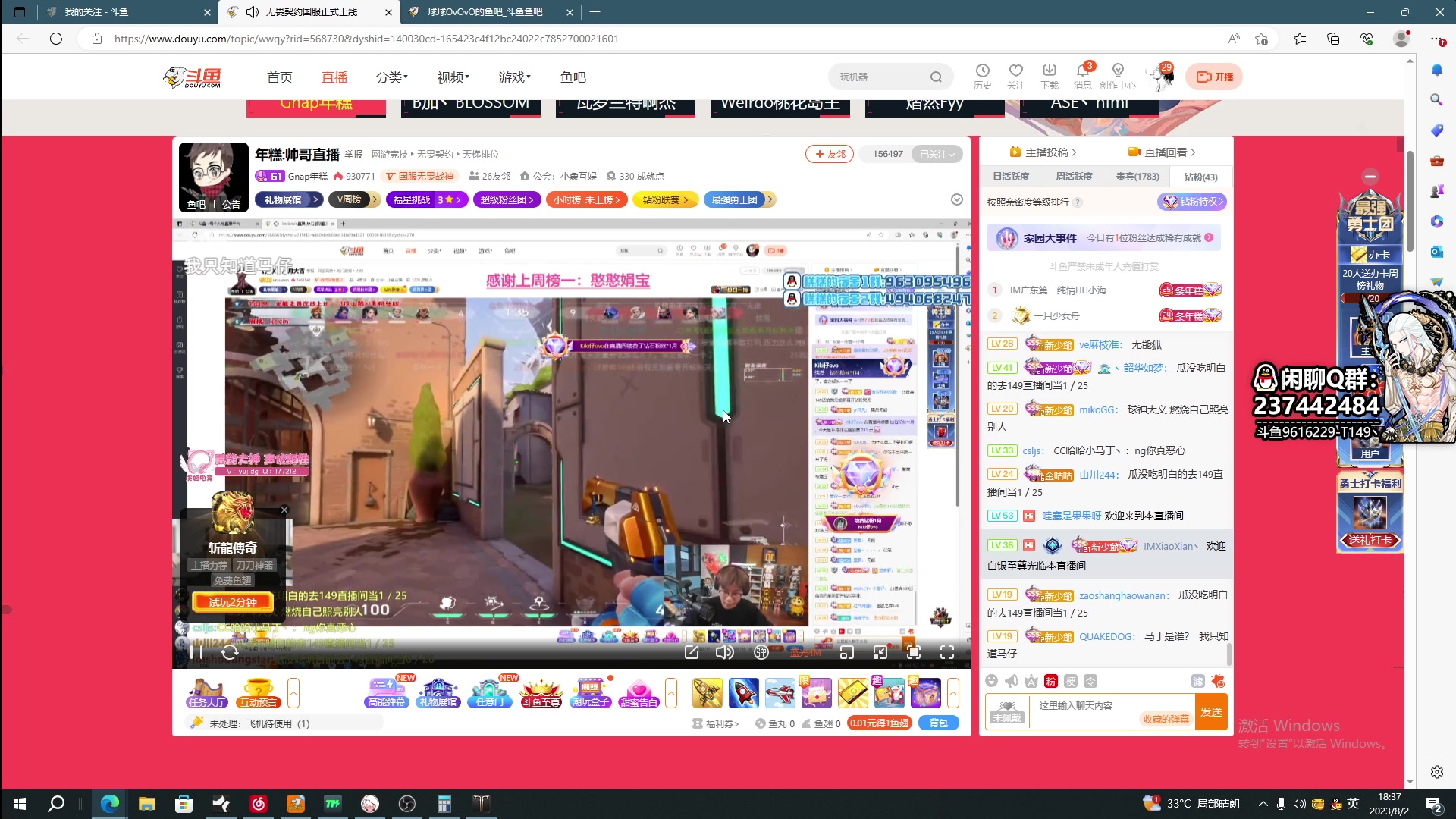The width and height of the screenshot is (1456, 819).
Task: Open the emoji picker in chat
Action: tap(991, 681)
